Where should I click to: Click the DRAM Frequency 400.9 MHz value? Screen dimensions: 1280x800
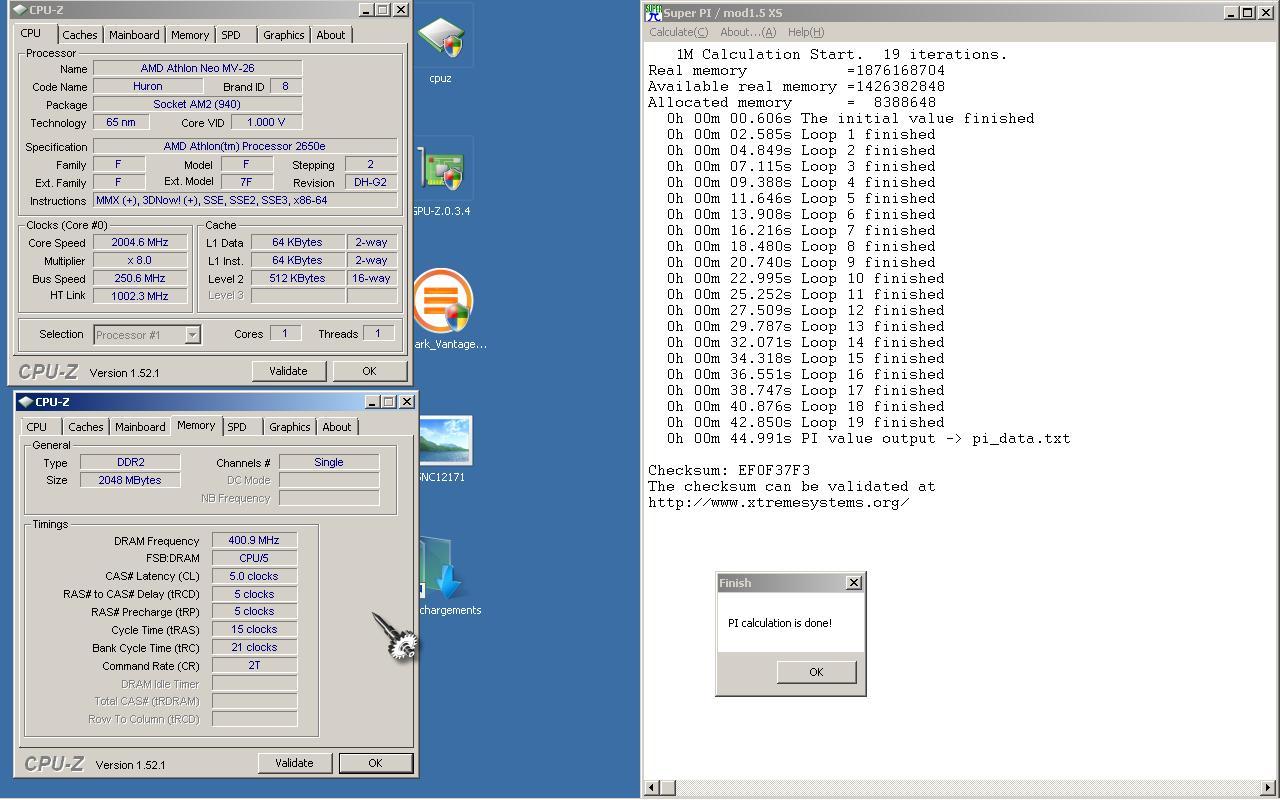pyautogui.click(x=254, y=540)
